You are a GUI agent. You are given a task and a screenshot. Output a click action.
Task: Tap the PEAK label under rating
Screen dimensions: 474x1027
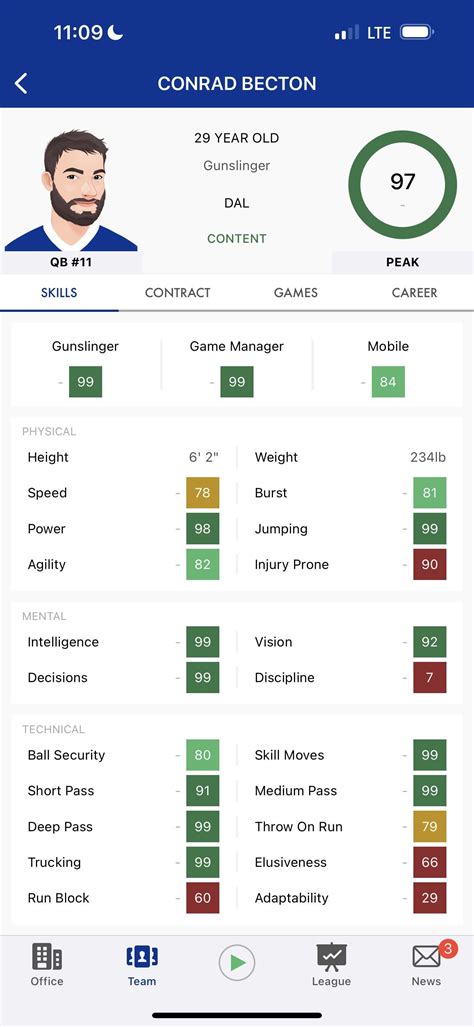coord(402,262)
